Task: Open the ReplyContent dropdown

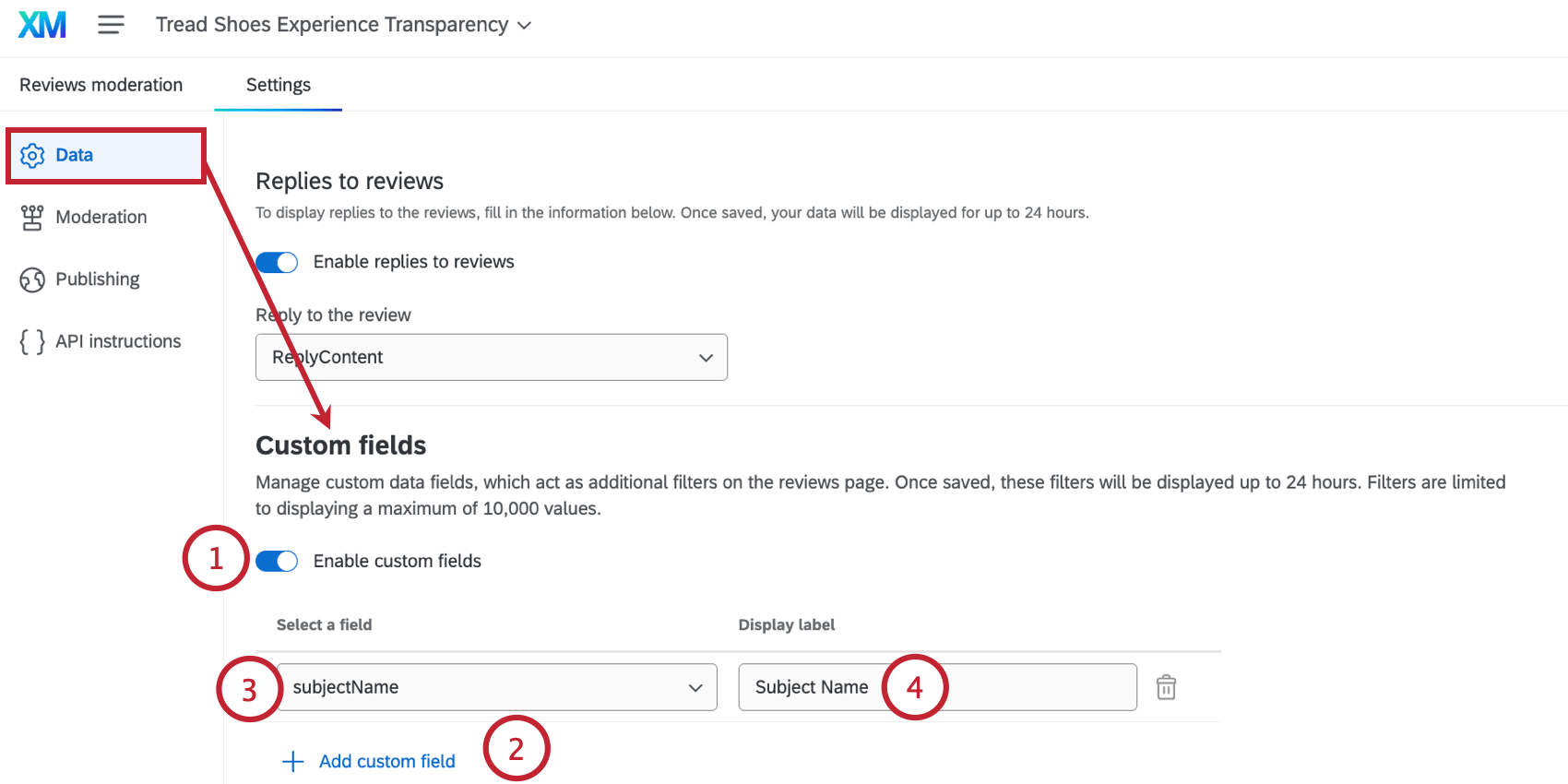Action: coord(491,357)
